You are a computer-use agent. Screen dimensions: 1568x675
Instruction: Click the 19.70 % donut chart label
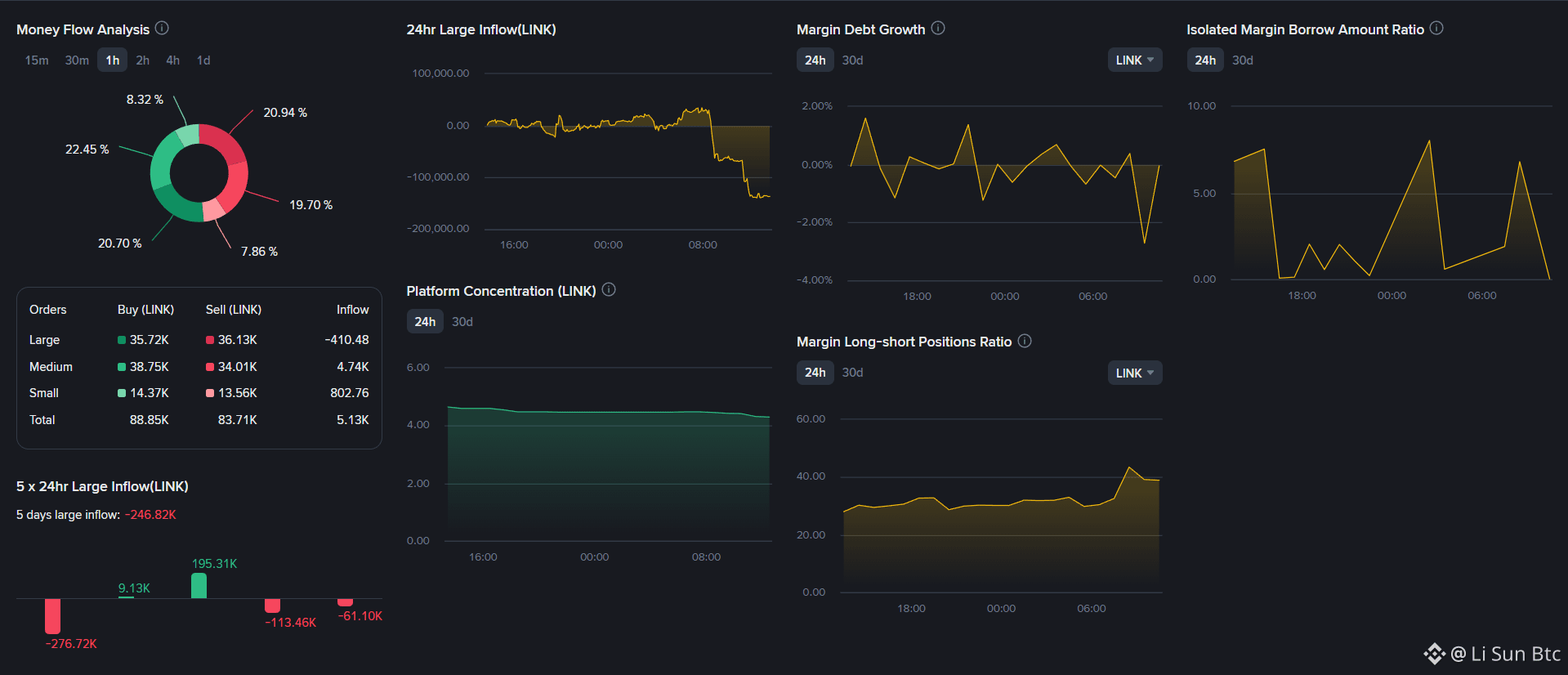[x=311, y=205]
